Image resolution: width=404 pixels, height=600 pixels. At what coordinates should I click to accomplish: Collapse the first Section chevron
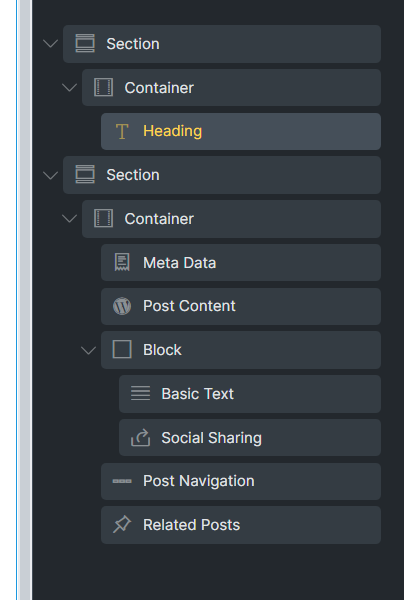[50, 44]
